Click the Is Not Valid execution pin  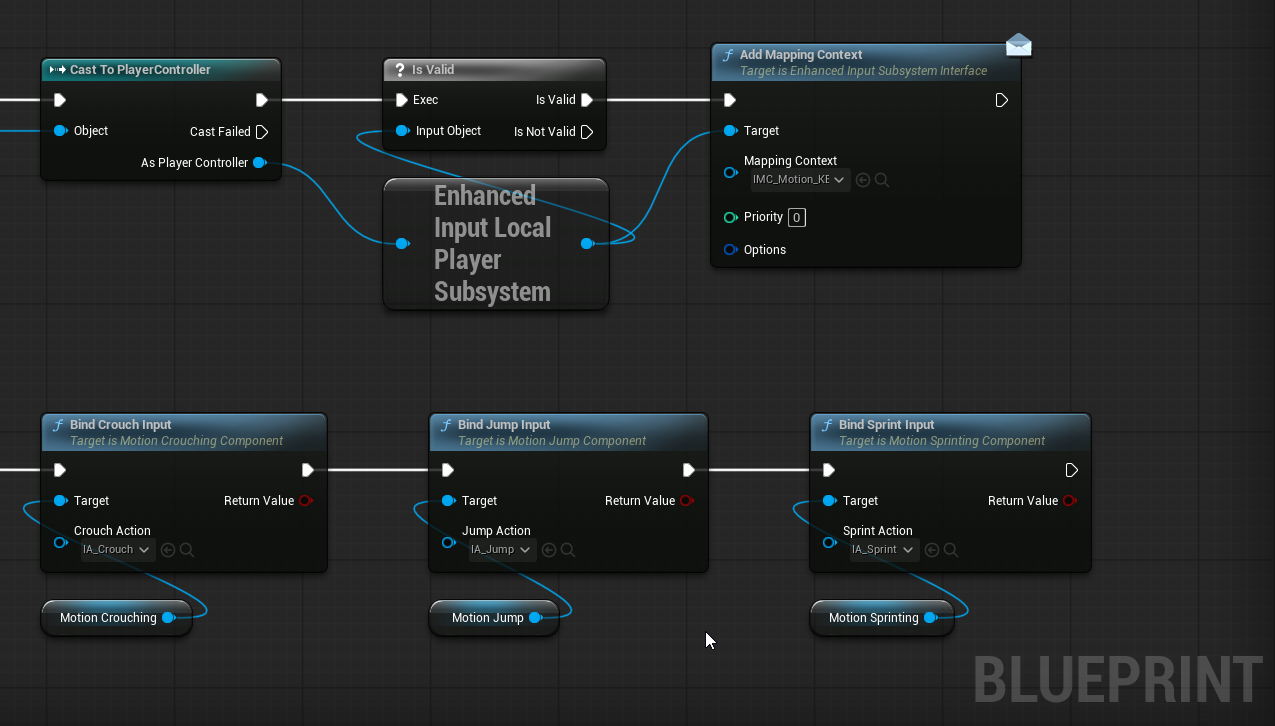coord(587,132)
